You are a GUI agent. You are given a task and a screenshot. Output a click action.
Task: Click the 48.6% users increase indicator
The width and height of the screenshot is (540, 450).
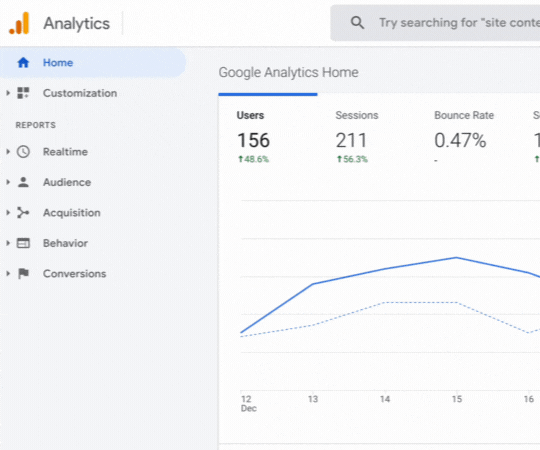253,159
